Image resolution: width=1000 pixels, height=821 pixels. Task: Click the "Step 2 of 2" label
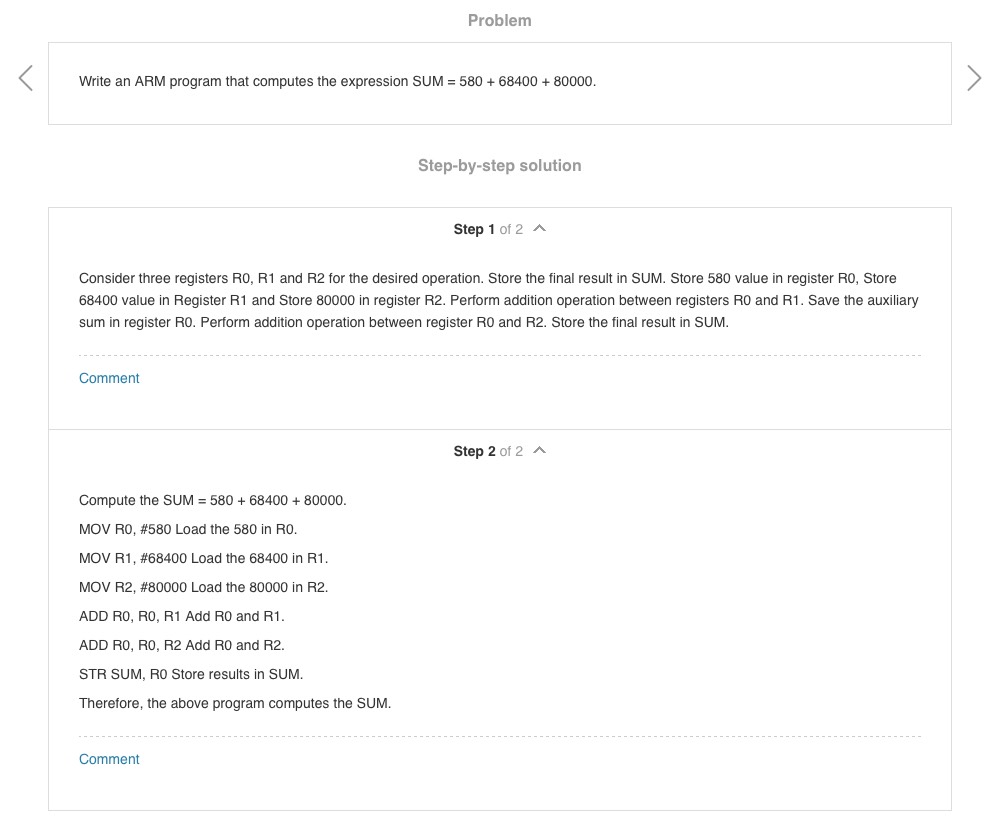[488, 451]
